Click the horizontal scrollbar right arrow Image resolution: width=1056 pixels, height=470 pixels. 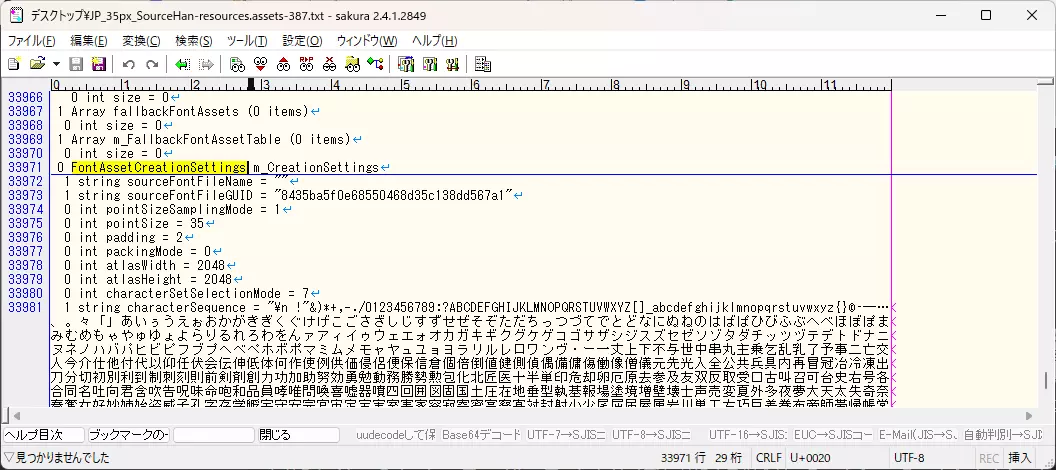coord(1028,415)
